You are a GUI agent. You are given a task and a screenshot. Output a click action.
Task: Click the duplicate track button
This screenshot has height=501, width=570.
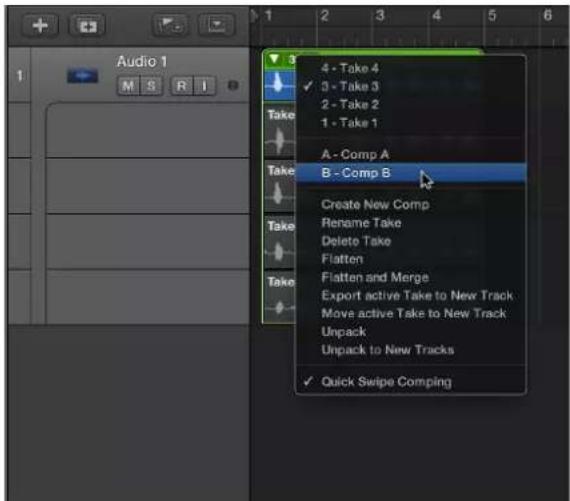88,26
